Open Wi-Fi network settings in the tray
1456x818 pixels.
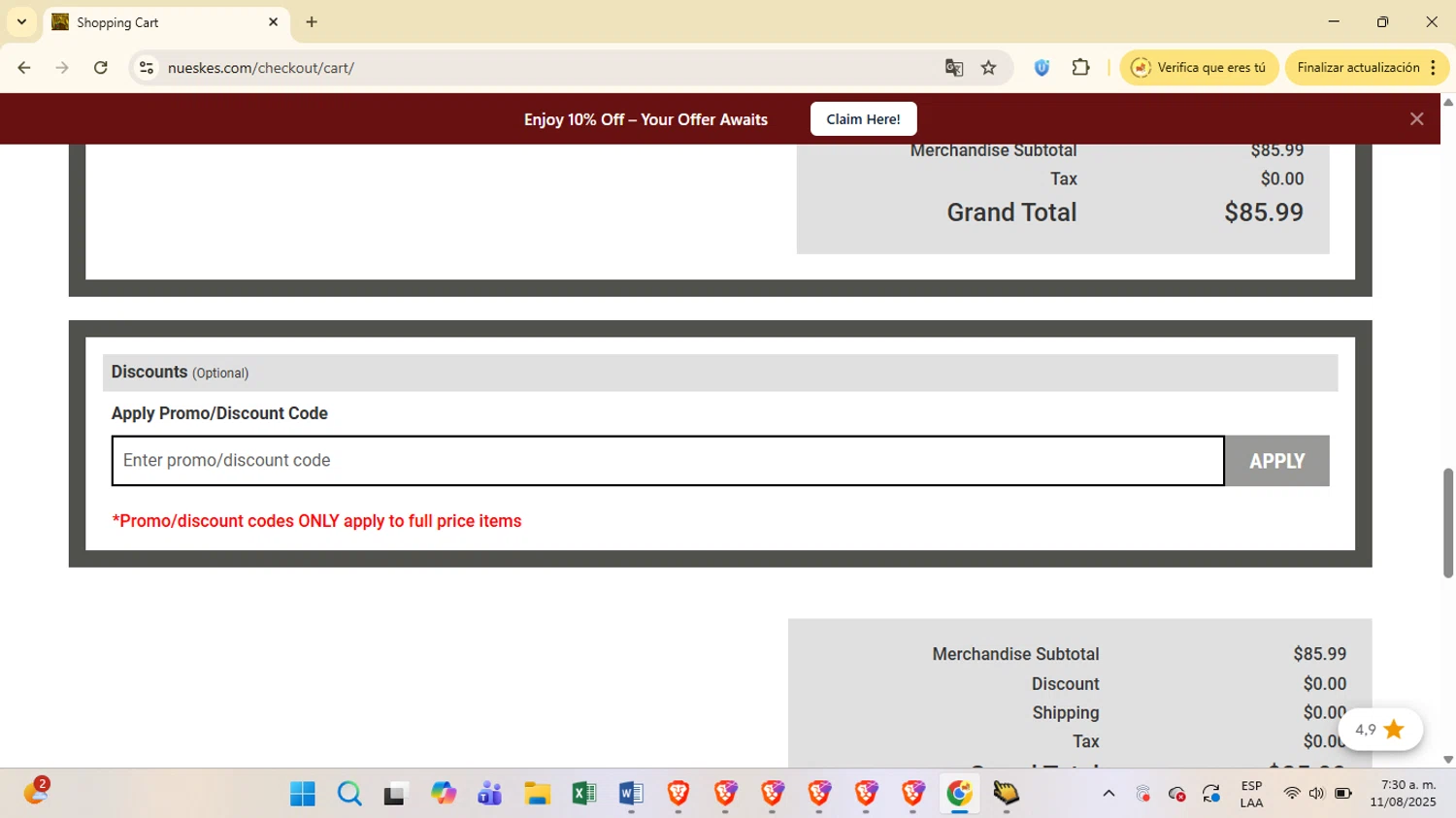coord(1291,794)
